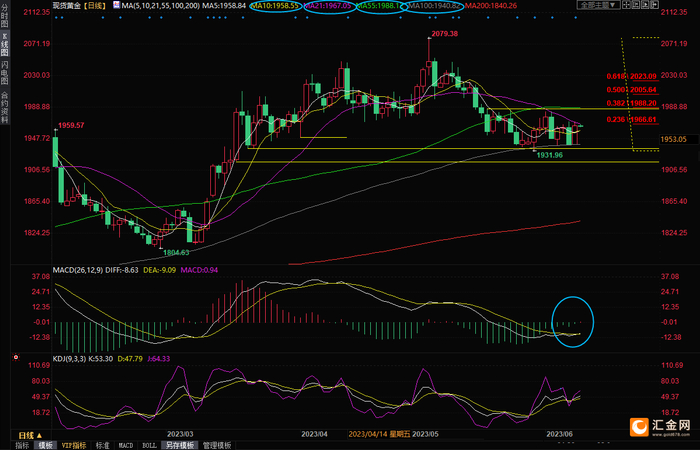Click the MA100:1940.82 label
The image size is (700, 450).
[x=435, y=6]
